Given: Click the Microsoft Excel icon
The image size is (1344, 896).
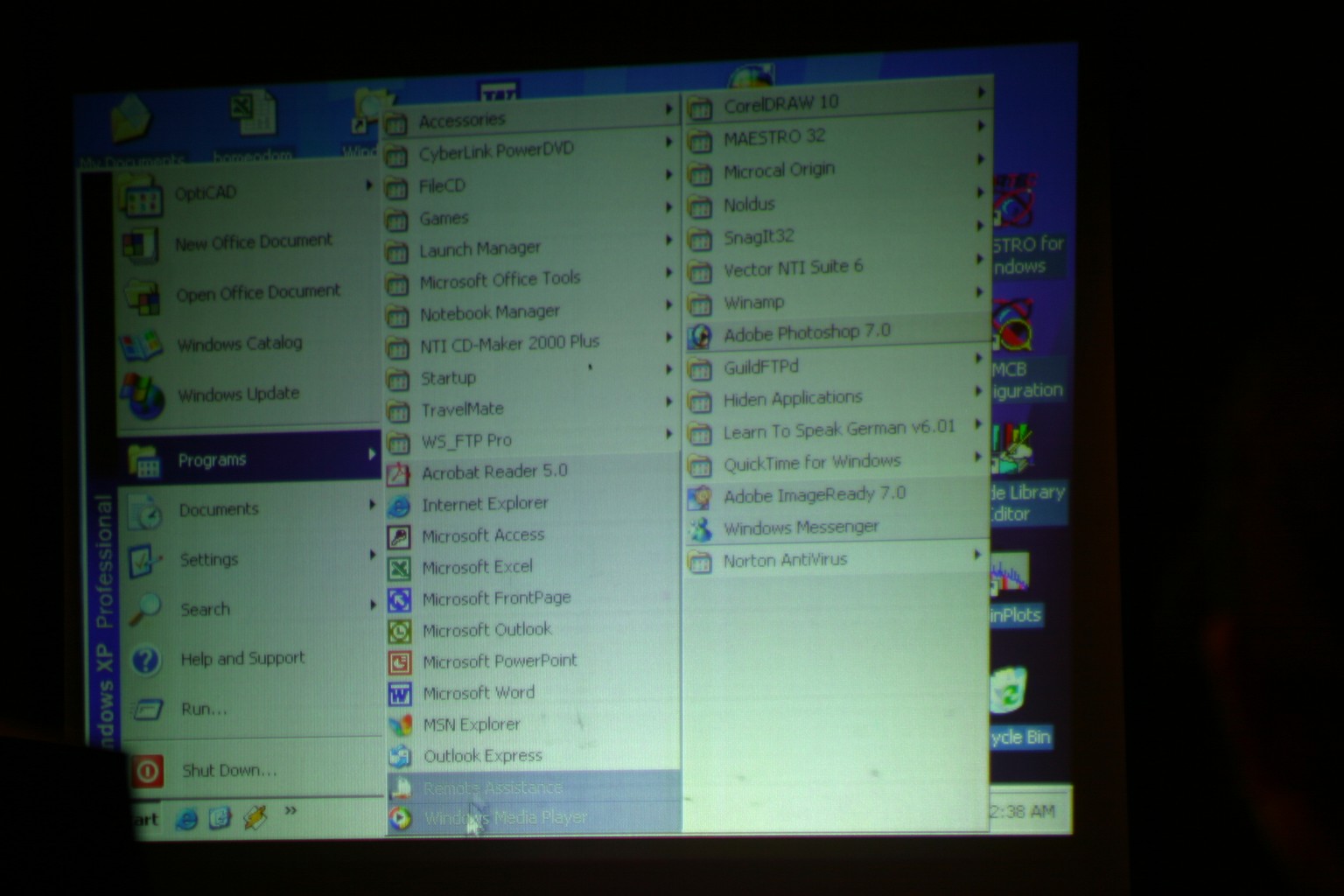Looking at the screenshot, I should pyautogui.click(x=399, y=569).
